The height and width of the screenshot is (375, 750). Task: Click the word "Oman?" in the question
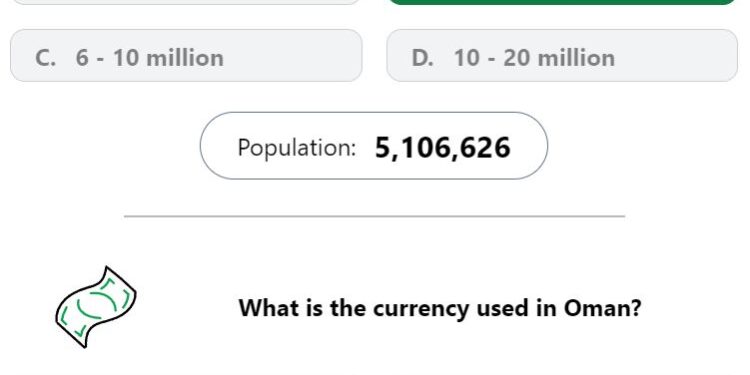602,308
